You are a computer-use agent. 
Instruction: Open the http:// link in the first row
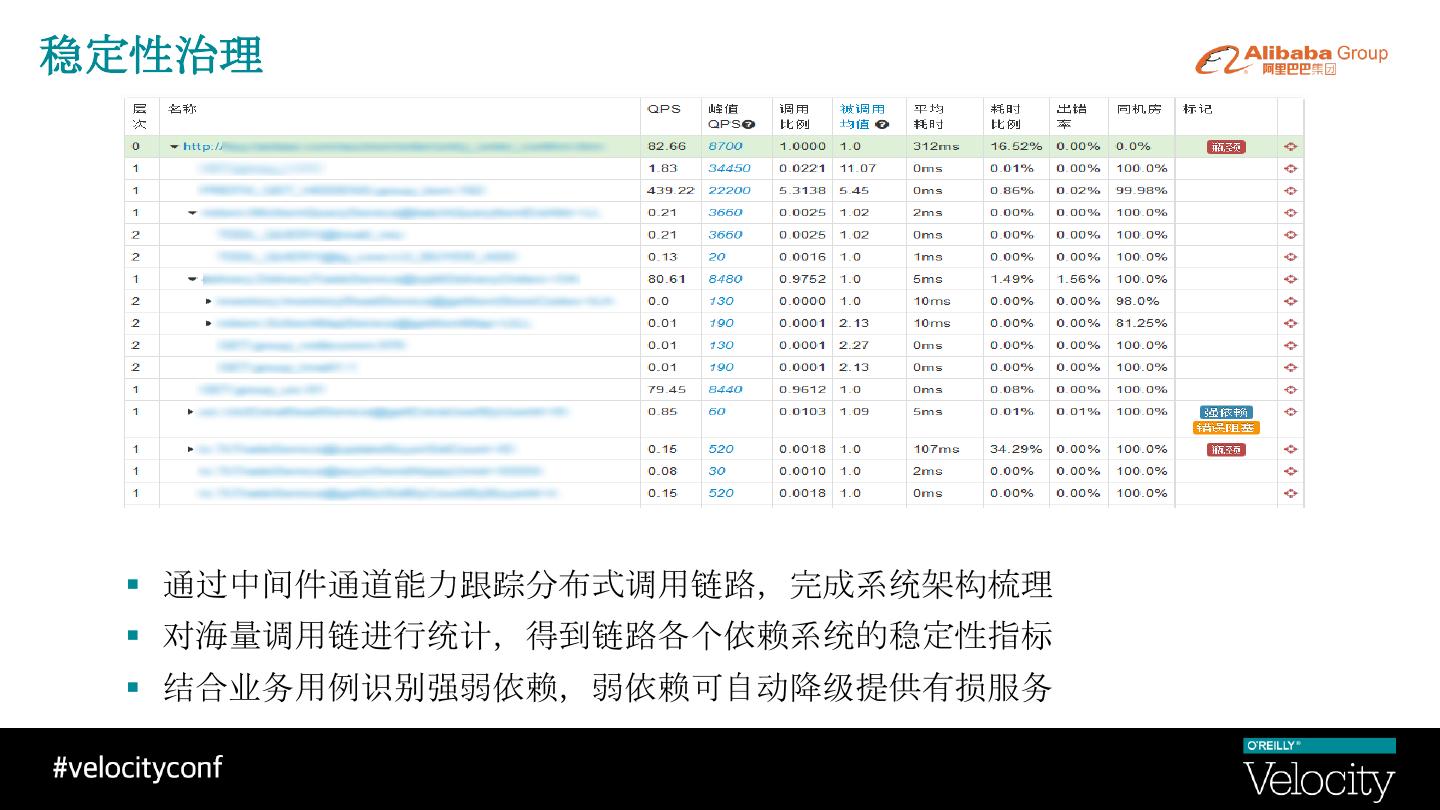(x=394, y=147)
